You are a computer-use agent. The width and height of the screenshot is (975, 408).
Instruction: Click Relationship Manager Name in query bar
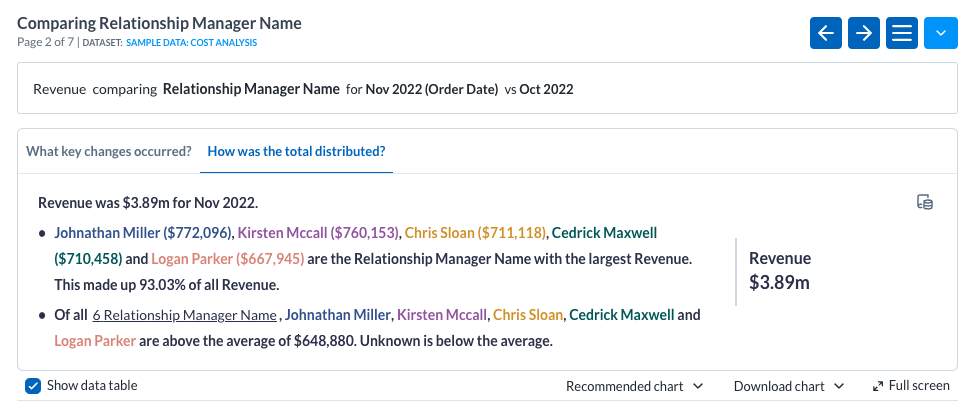click(x=251, y=89)
